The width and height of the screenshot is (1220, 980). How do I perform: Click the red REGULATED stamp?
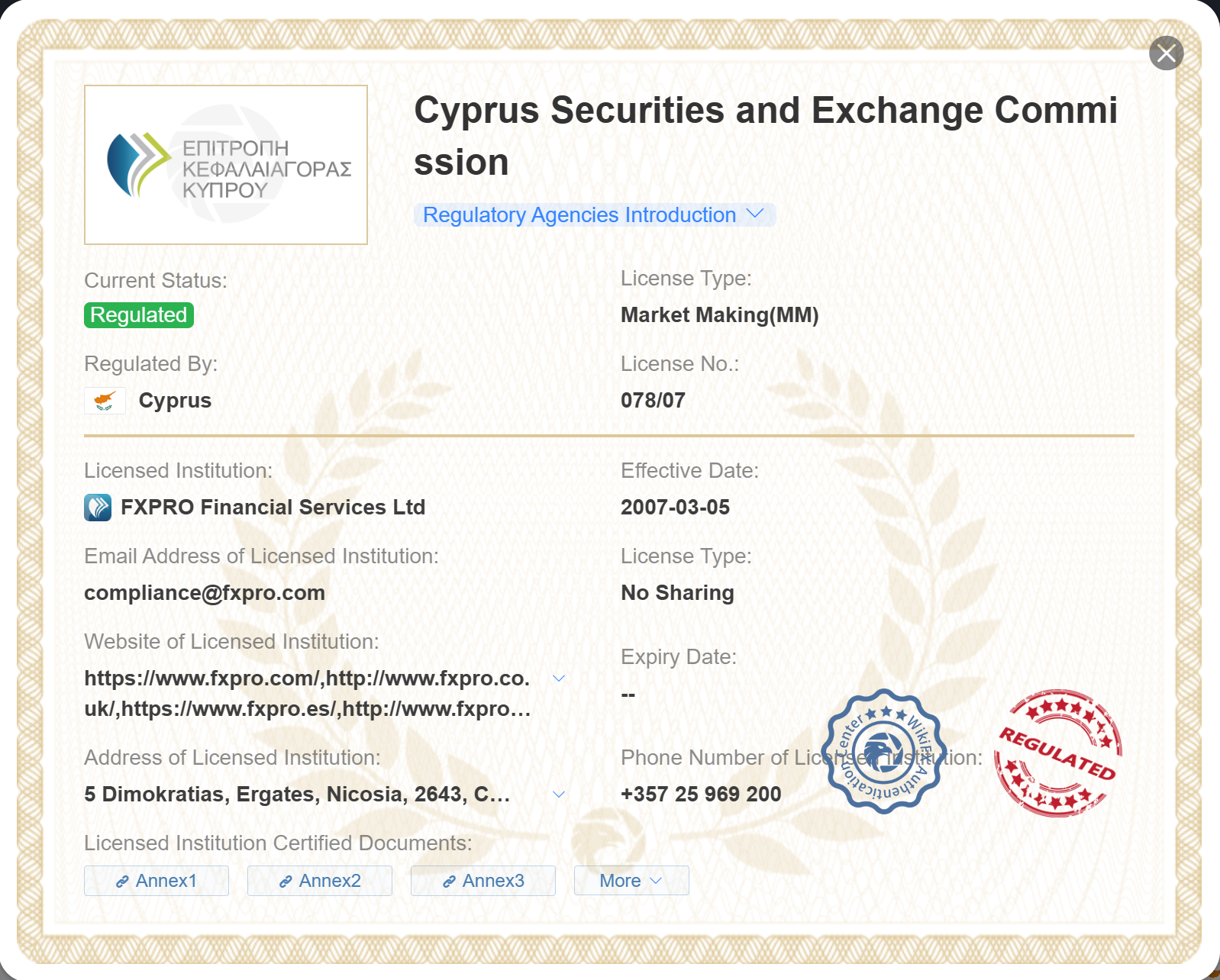[x=1058, y=753]
